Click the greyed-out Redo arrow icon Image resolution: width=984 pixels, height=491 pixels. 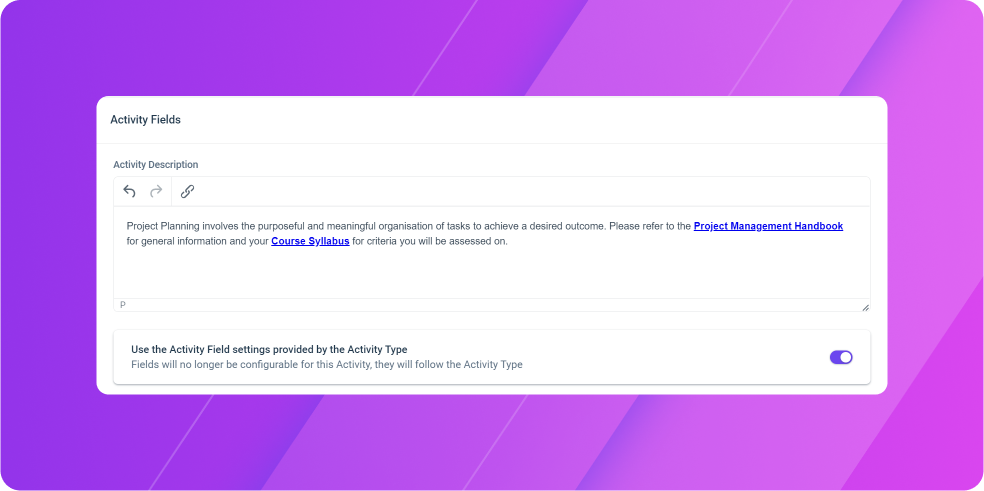click(x=156, y=192)
